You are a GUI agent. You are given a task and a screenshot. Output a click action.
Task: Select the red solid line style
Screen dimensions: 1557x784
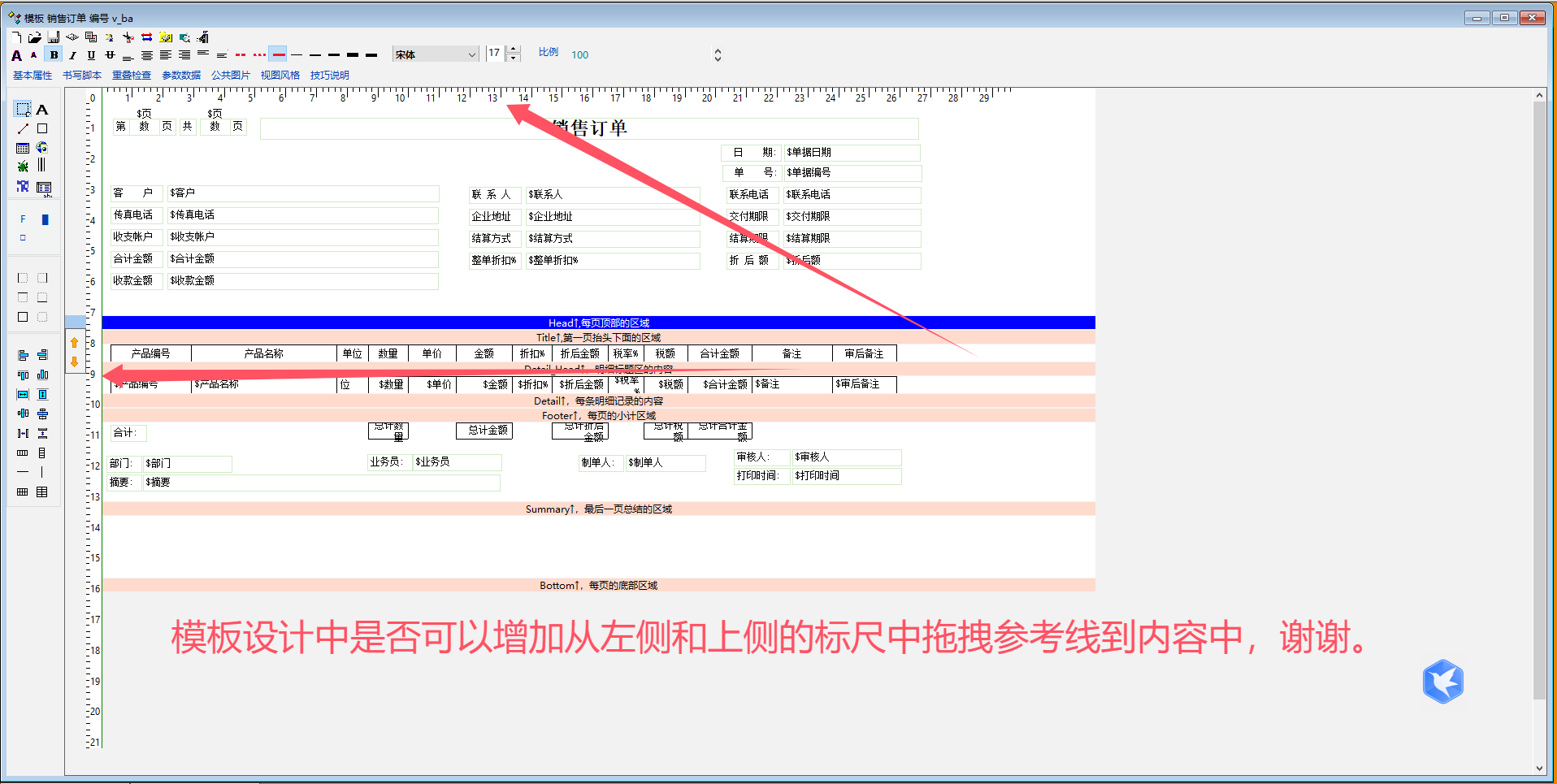click(278, 55)
